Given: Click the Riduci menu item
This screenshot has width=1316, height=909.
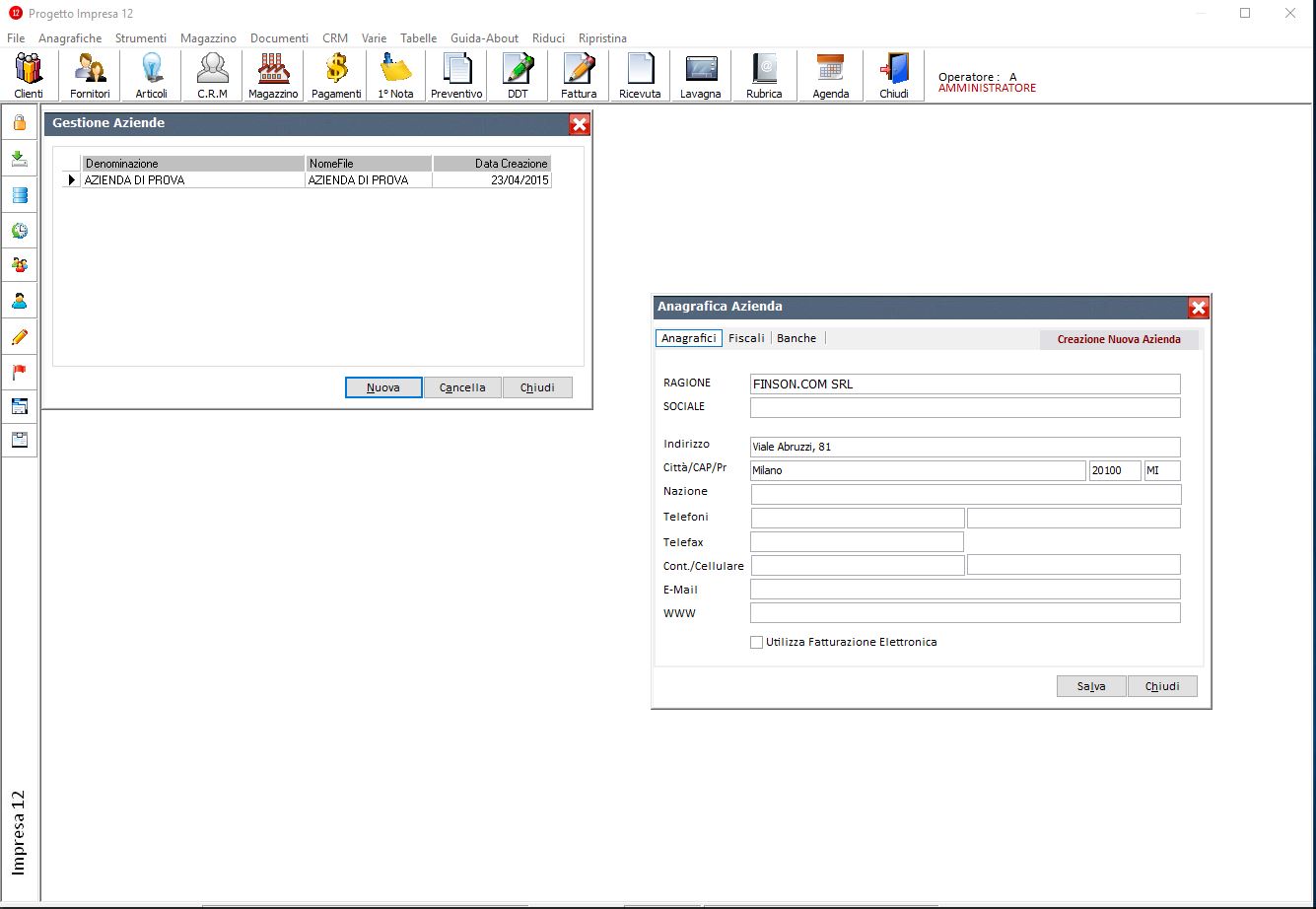Looking at the screenshot, I should pos(548,38).
